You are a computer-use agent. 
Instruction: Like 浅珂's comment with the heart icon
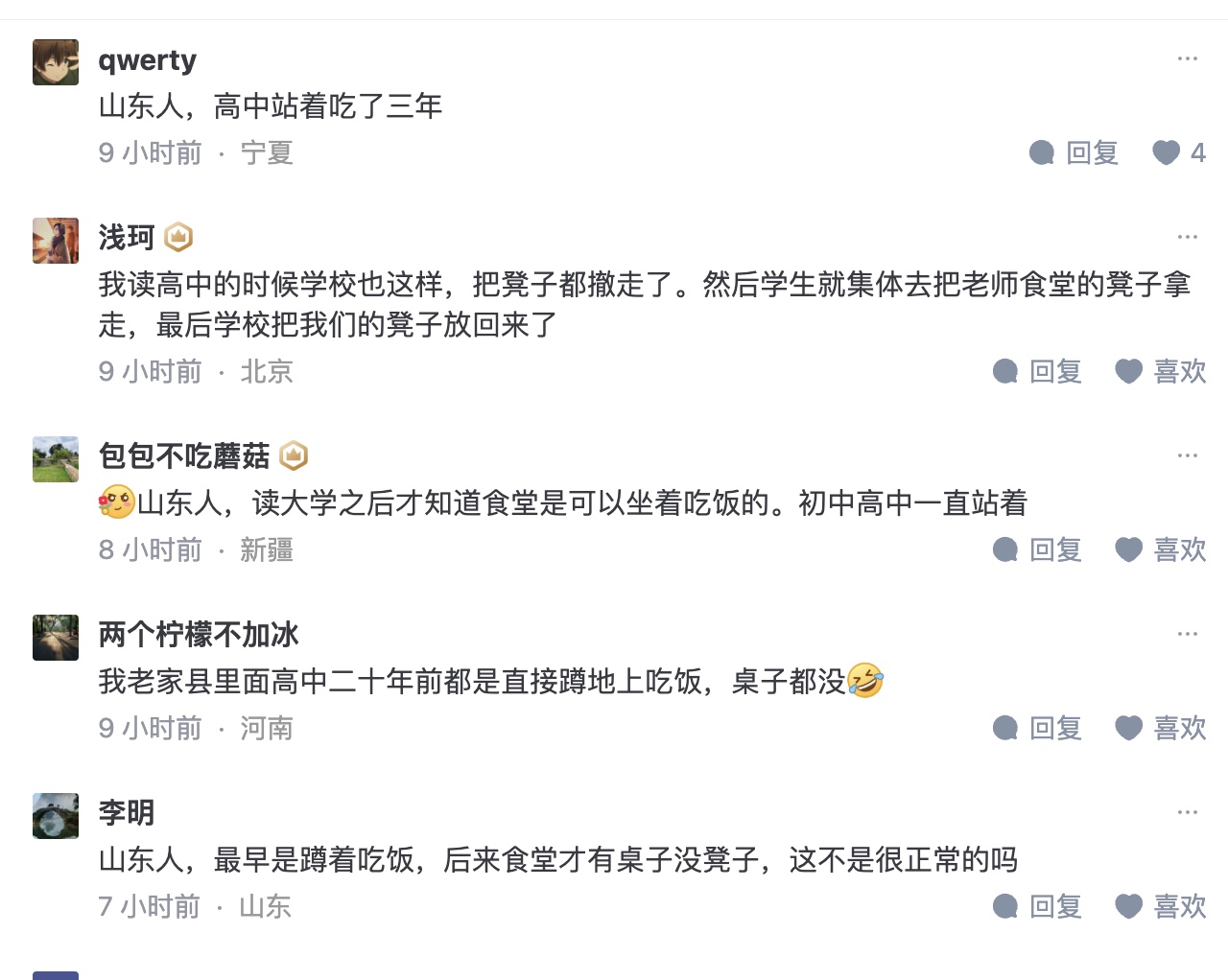[1129, 371]
